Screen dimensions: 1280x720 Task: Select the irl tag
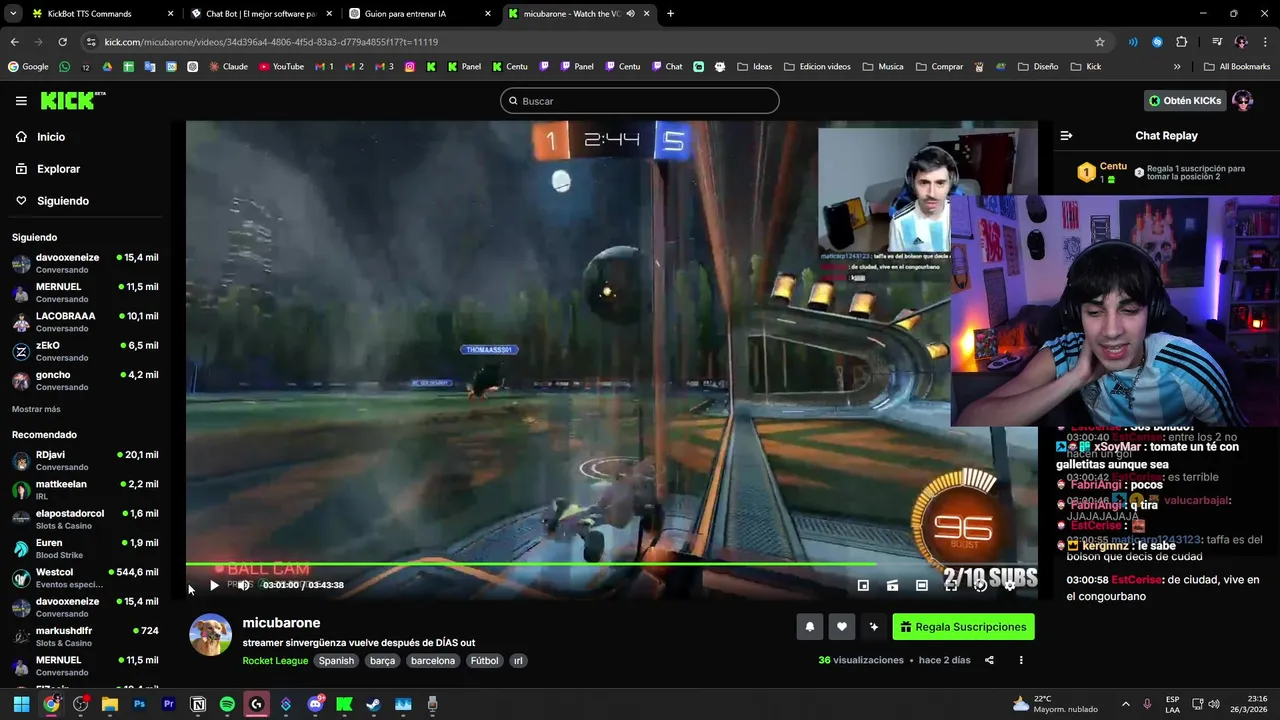518,661
